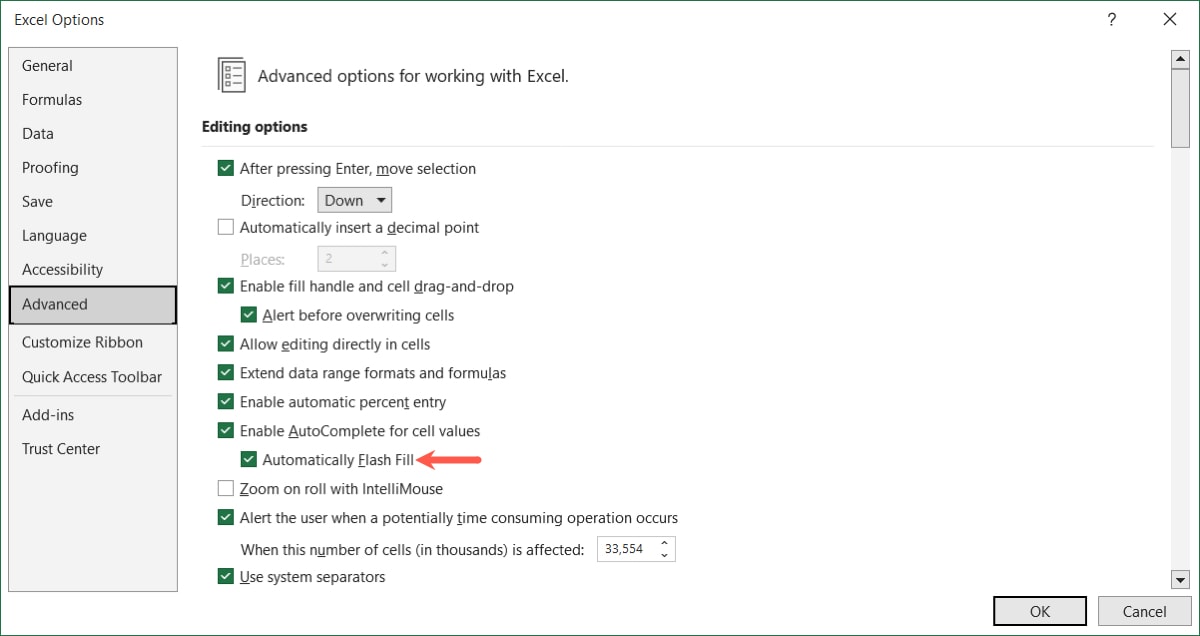This screenshot has width=1200, height=636.
Task: Open the Customize Ribbon section
Action: click(82, 341)
